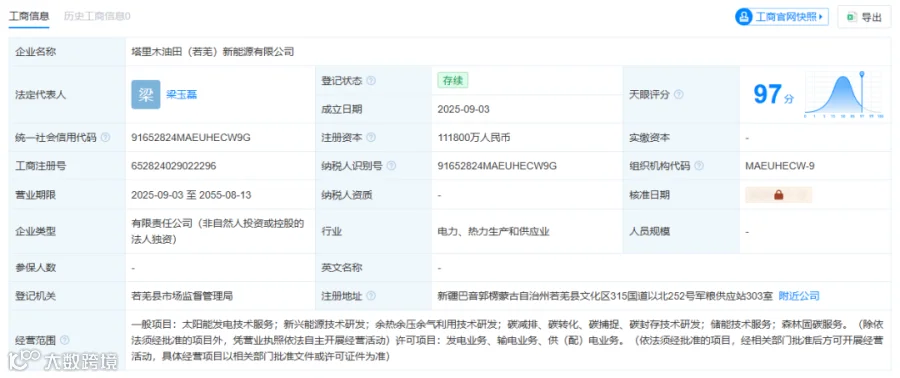The width and height of the screenshot is (900, 378).
Task: Click the 存续 status tag
Action: (x=452, y=81)
